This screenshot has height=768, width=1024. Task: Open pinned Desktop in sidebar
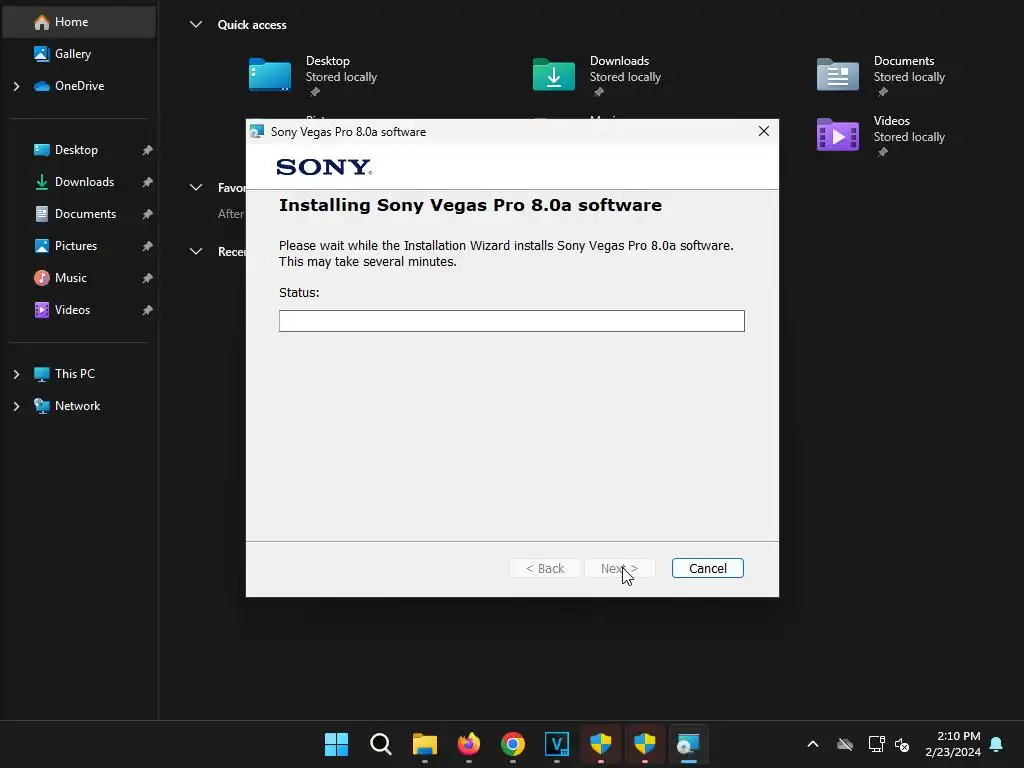pyautogui.click(x=76, y=150)
